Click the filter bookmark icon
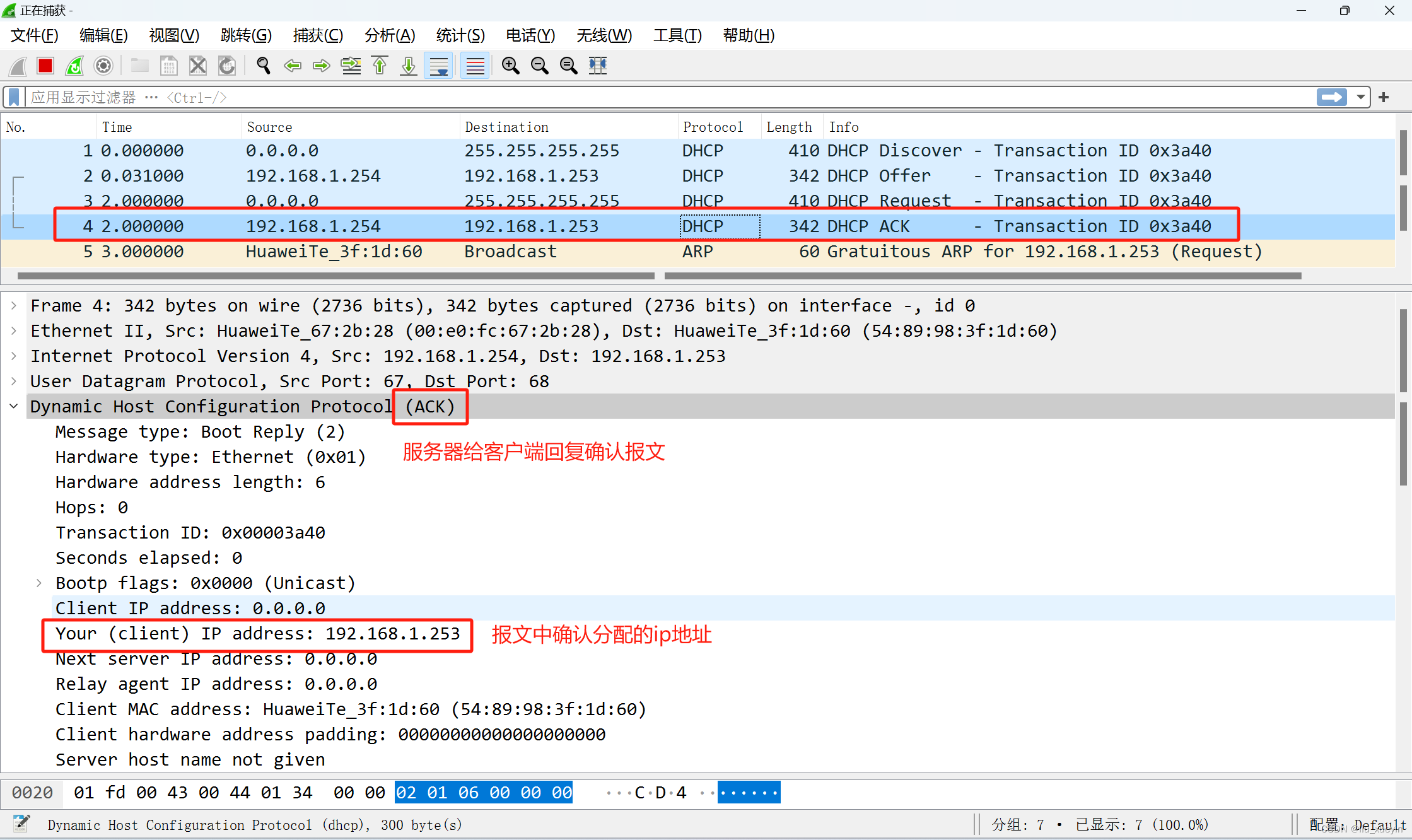This screenshot has width=1412, height=840. 14,97
